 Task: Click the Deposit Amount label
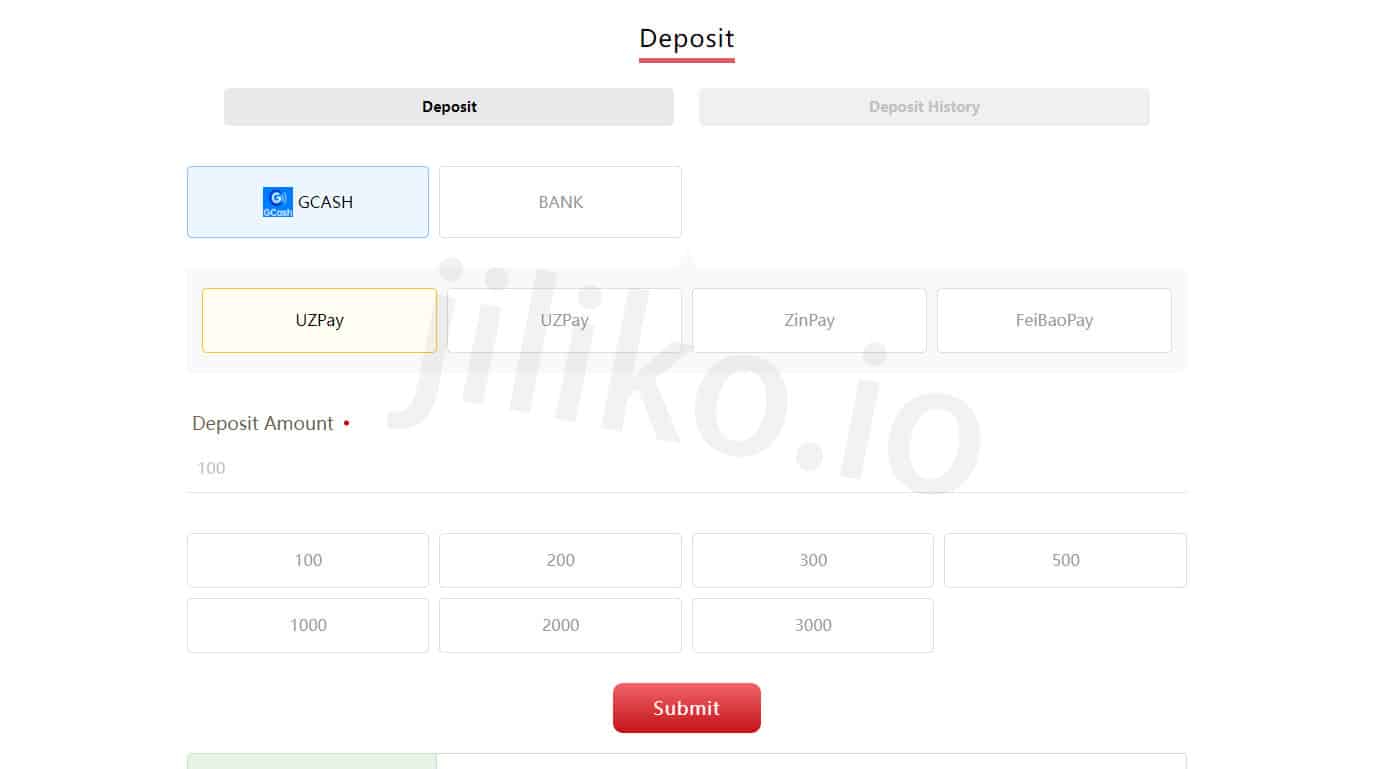pyautogui.click(x=263, y=423)
